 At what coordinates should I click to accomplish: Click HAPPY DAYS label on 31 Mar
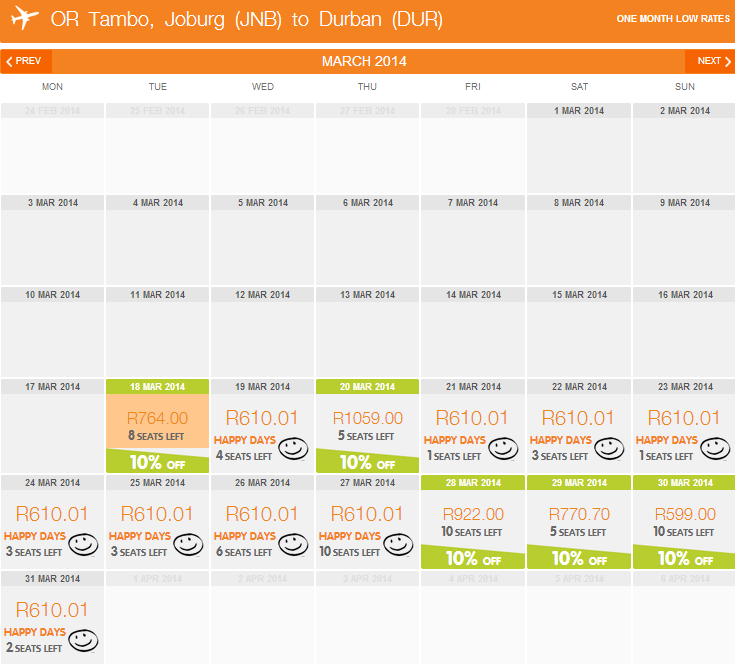click(x=35, y=632)
